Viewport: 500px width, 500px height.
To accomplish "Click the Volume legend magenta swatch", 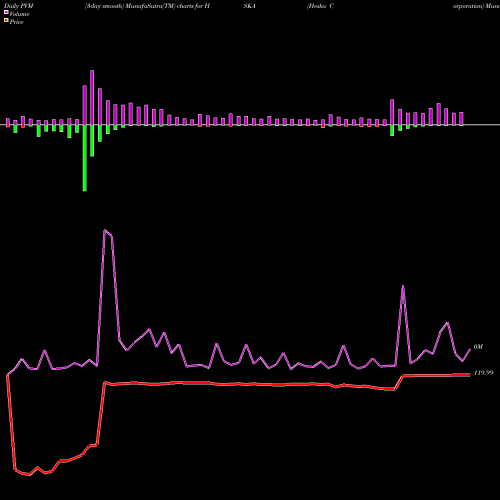I will point(6,12).
